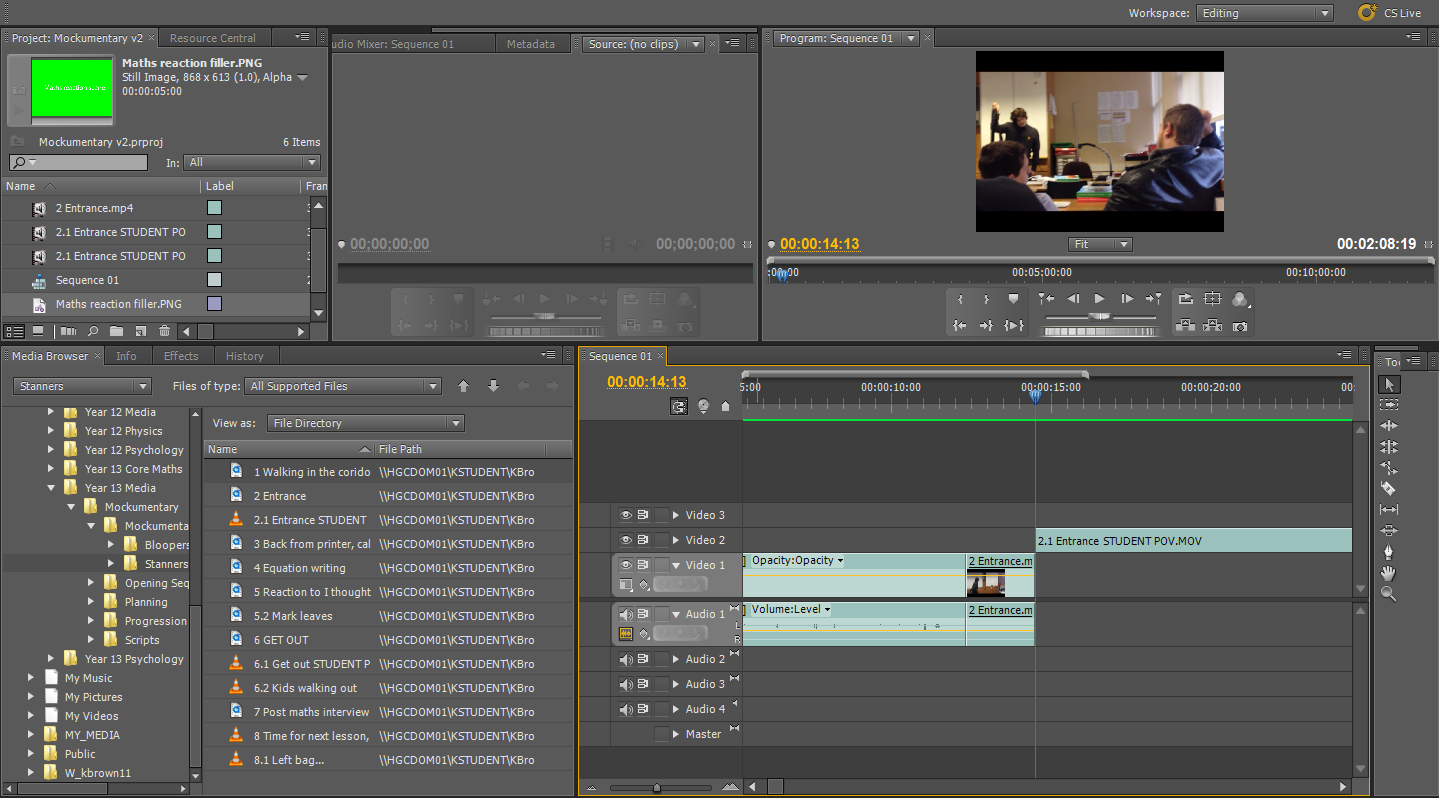1439x798 pixels.
Task: Open View as File Directory dropdown
Action: pyautogui.click(x=365, y=423)
